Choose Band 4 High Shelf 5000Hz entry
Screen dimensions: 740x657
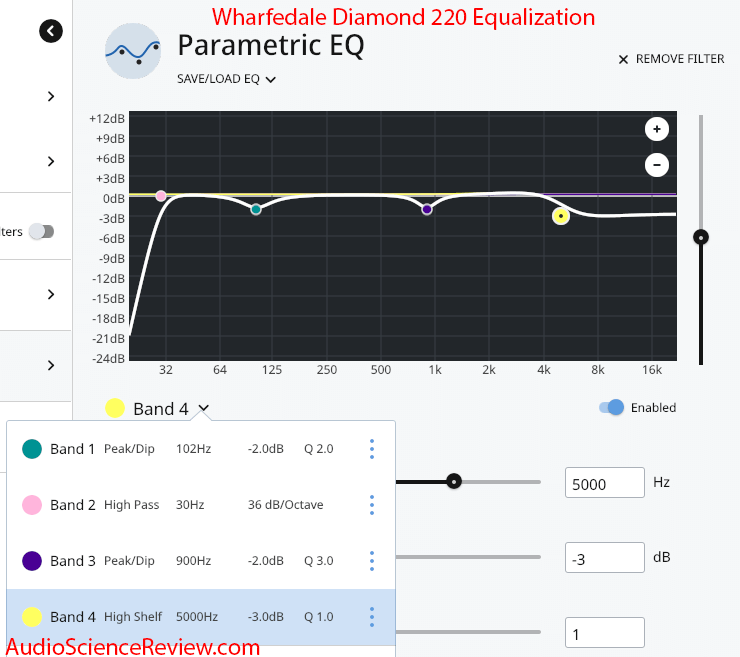tap(201, 617)
